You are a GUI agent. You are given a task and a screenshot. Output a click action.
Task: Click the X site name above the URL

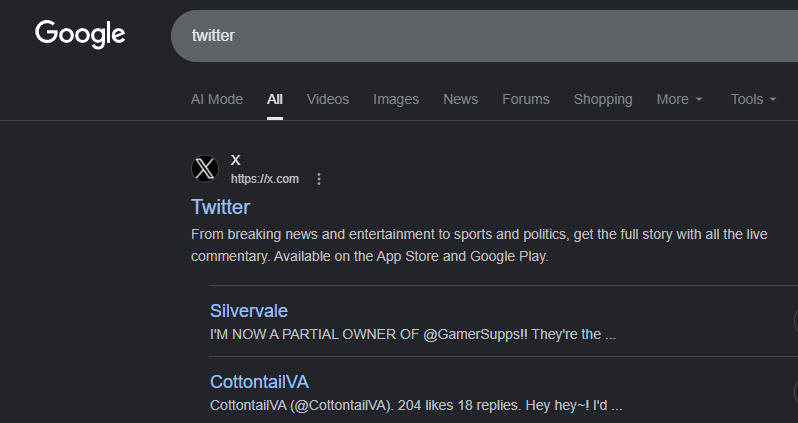coord(235,160)
